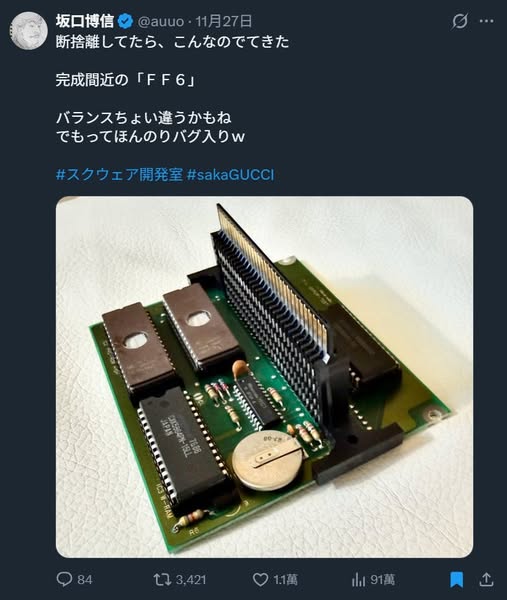
Task: Open the author's profile avatar
Action: (29, 31)
